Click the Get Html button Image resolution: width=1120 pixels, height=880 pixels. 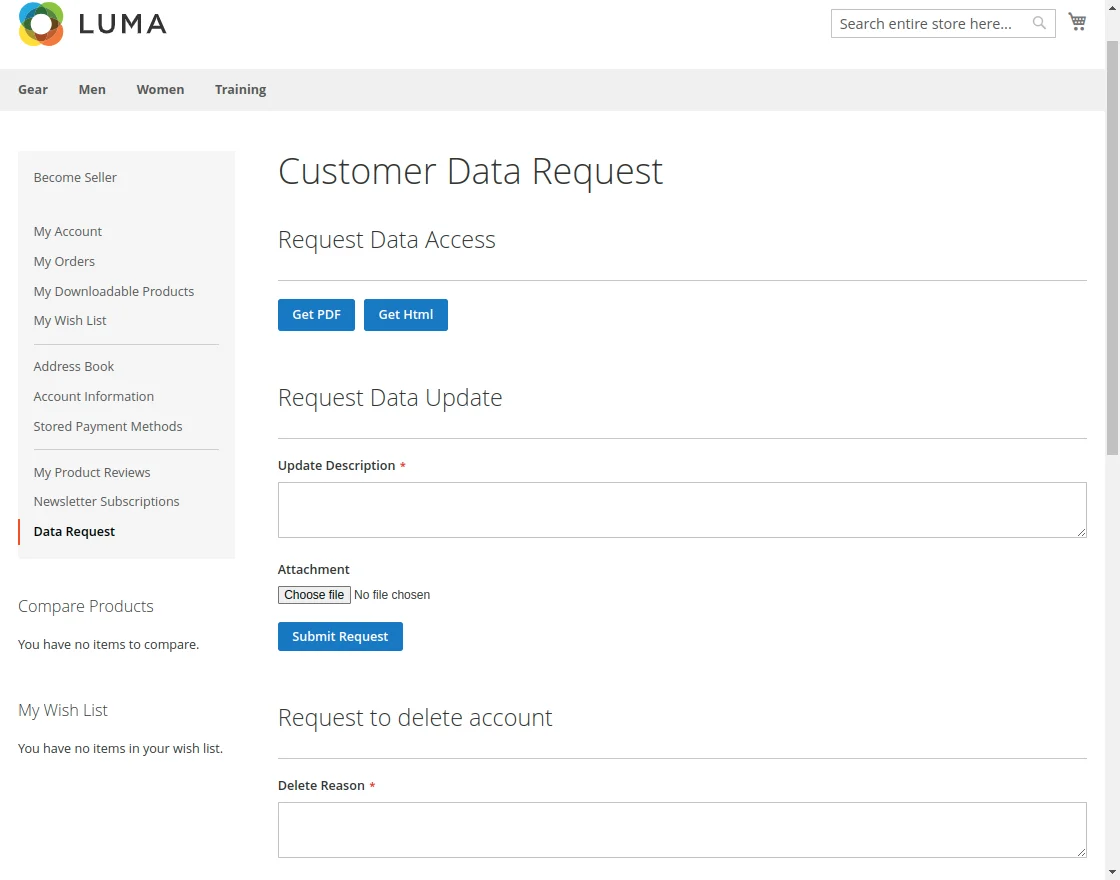405,314
